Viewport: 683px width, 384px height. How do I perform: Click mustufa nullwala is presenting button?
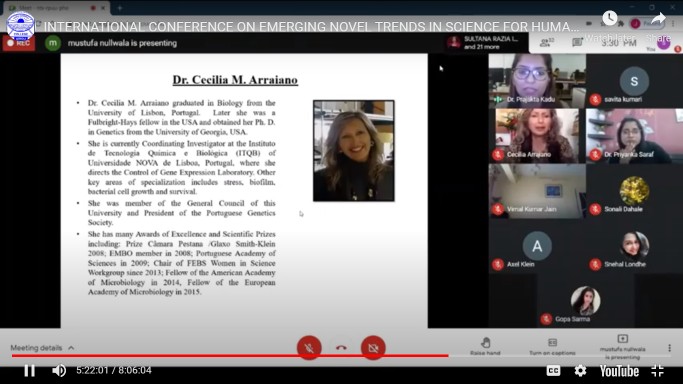pos(622,347)
